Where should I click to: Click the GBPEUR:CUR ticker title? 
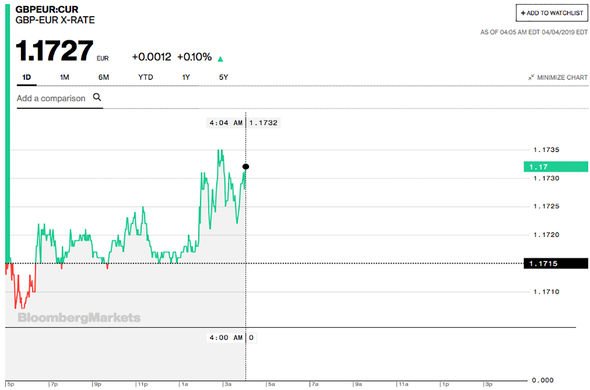pos(47,9)
